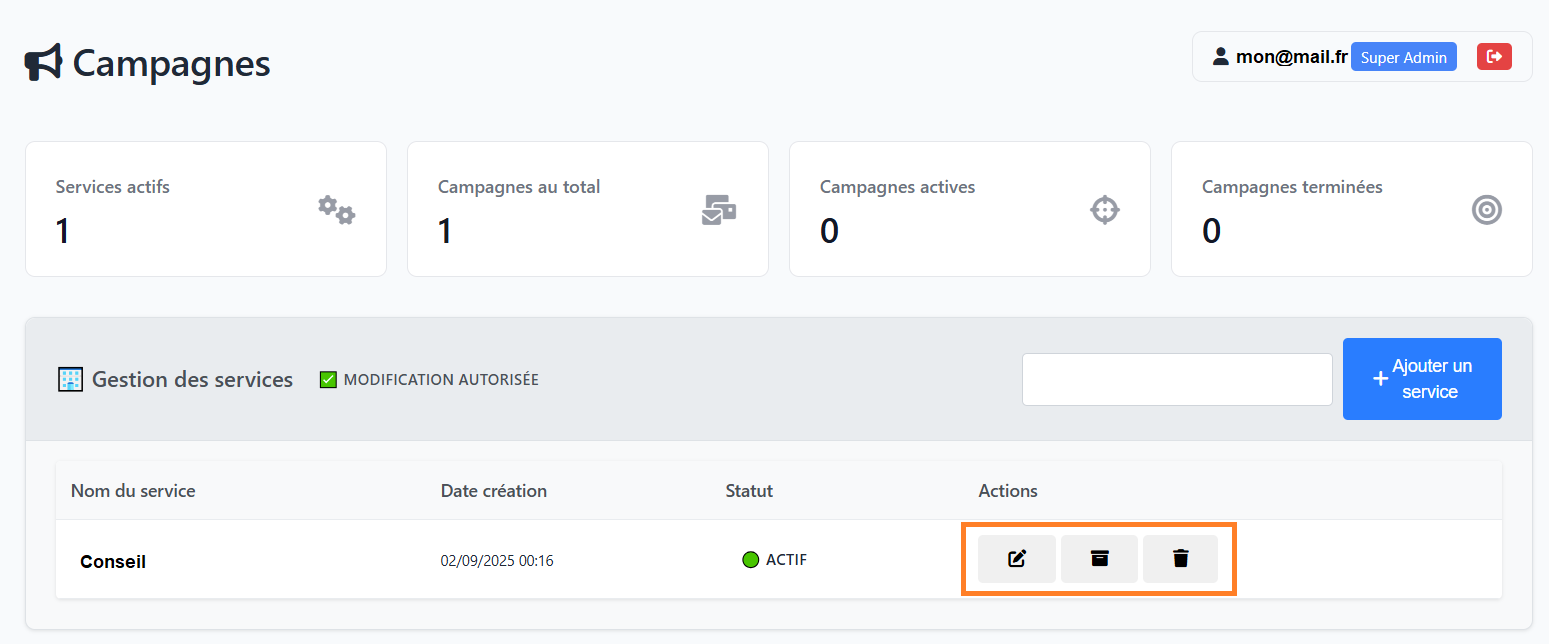Click the MODIFICATION AUTORISÉE label text
1549x644 pixels.
click(x=441, y=380)
